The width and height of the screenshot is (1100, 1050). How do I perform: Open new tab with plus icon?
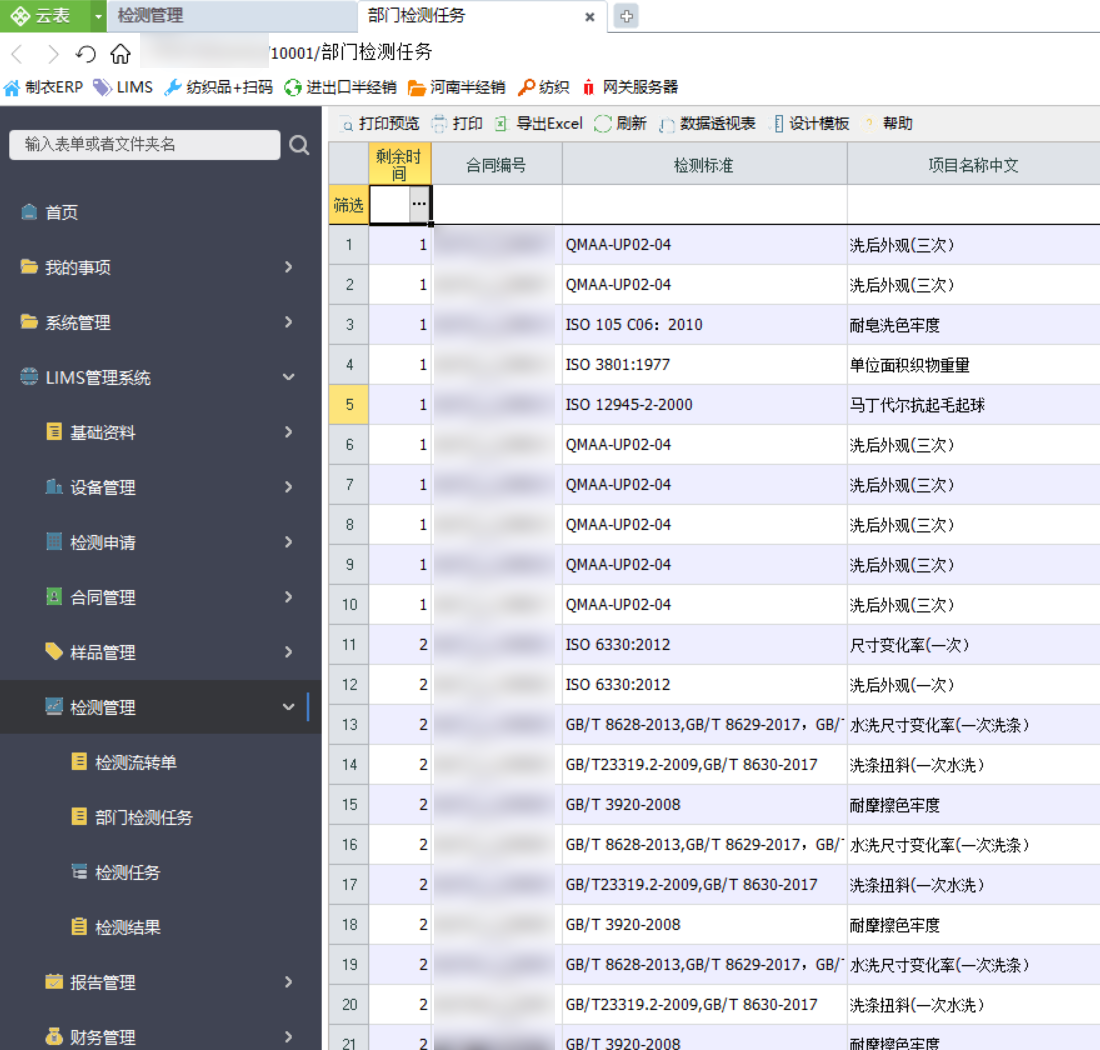[626, 16]
